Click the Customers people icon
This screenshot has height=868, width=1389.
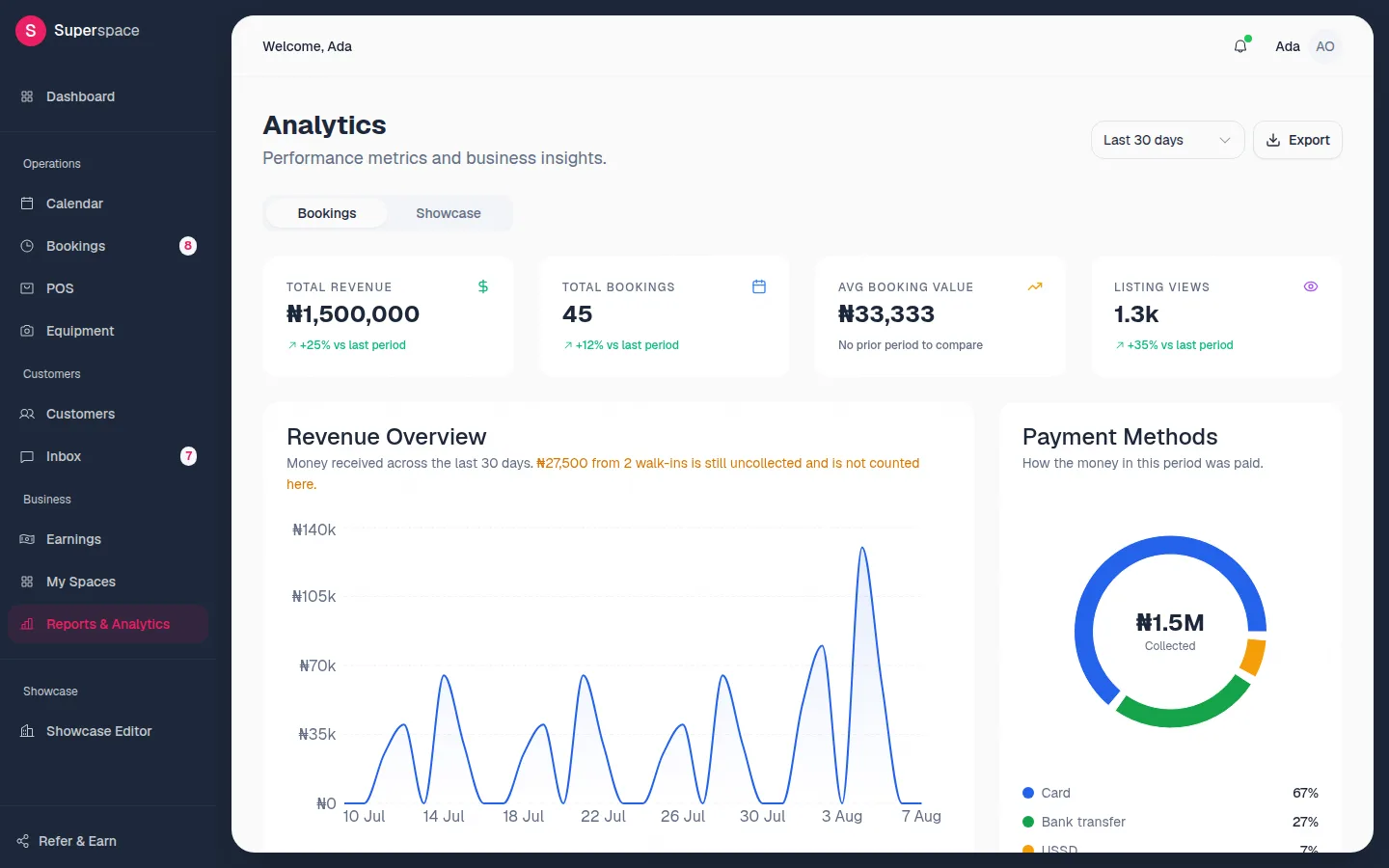click(27, 414)
